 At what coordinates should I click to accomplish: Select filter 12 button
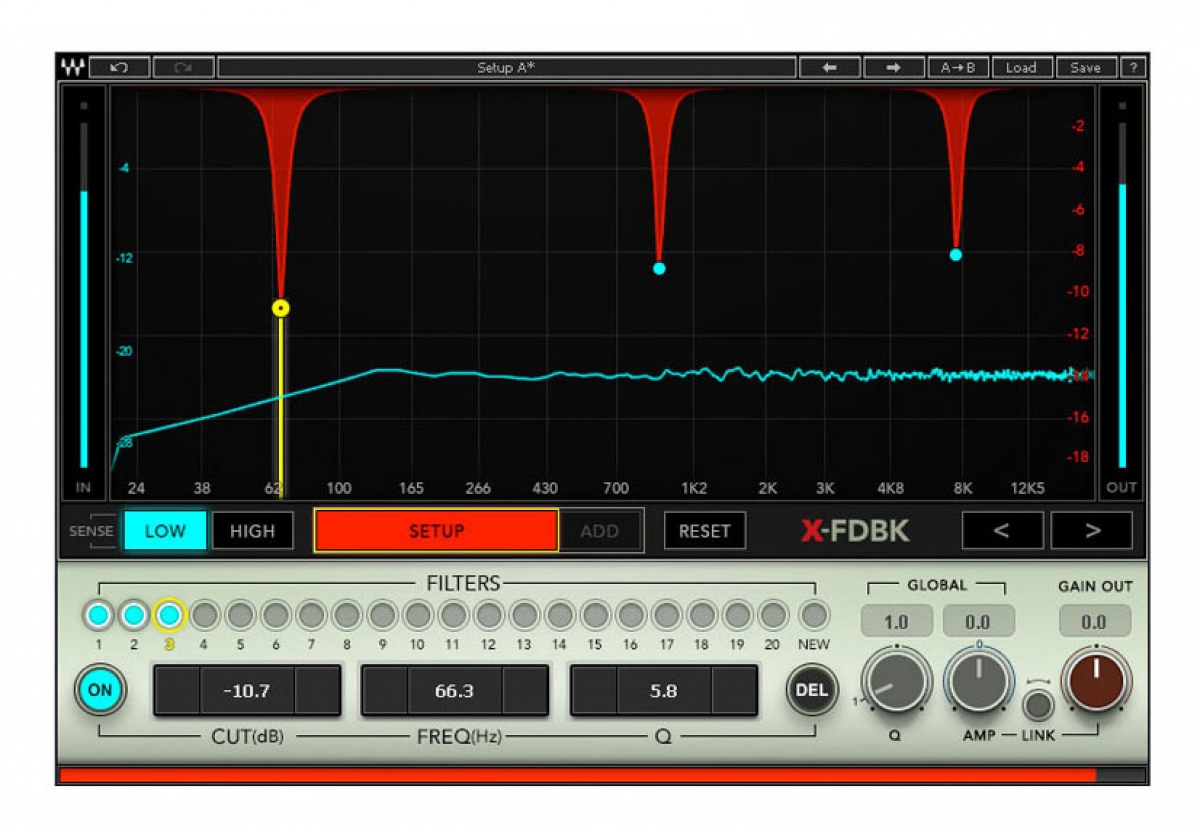click(x=488, y=615)
